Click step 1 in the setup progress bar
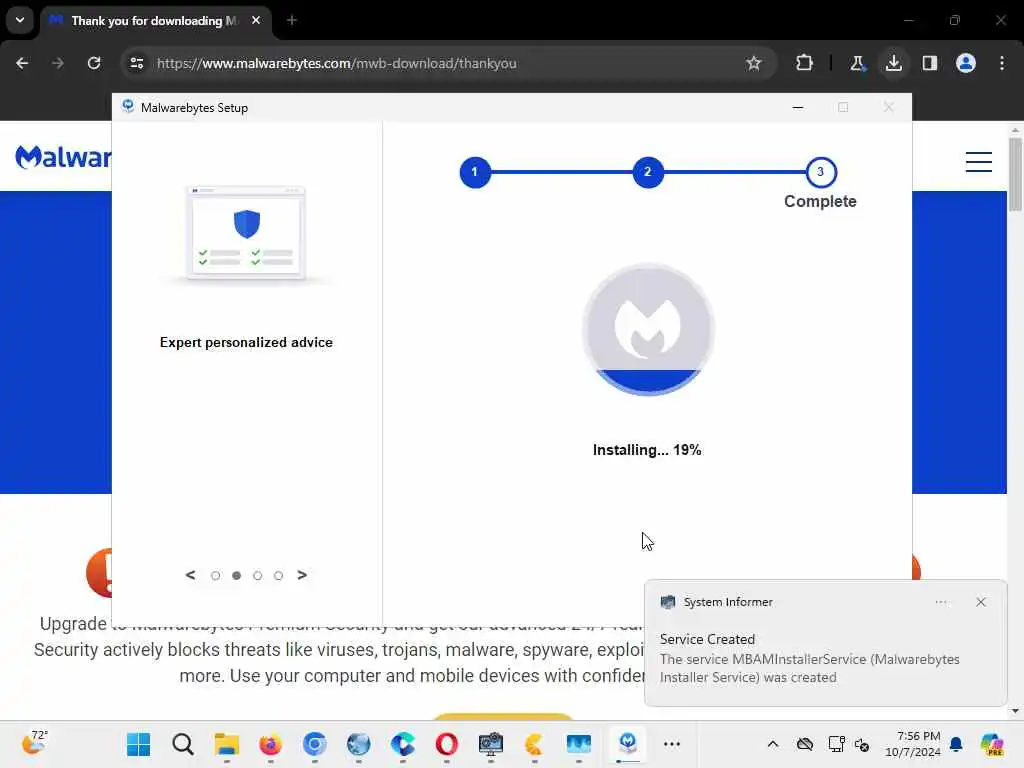The height and width of the screenshot is (768, 1024). (475, 172)
